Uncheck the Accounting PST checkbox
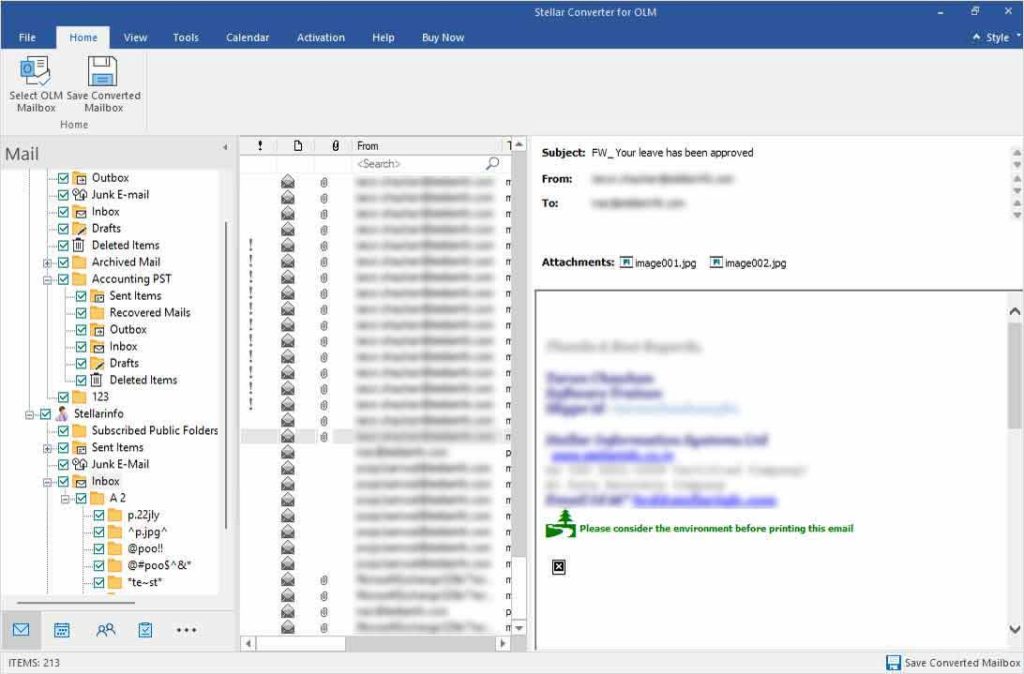 tap(63, 280)
